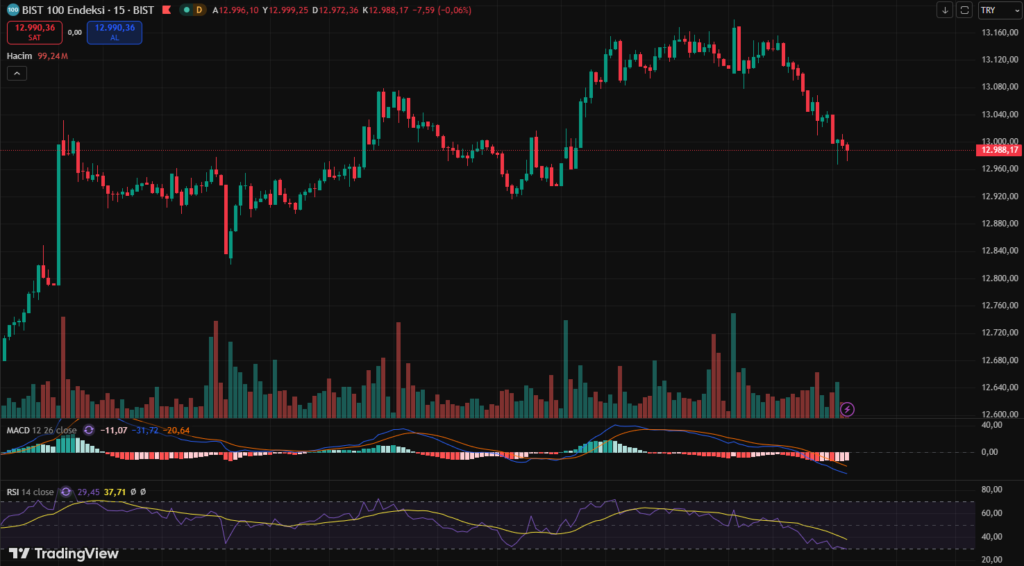Image resolution: width=1024 pixels, height=566 pixels.
Task: Click the 0,00 spread value between SAT and AL
Action: tap(75, 33)
